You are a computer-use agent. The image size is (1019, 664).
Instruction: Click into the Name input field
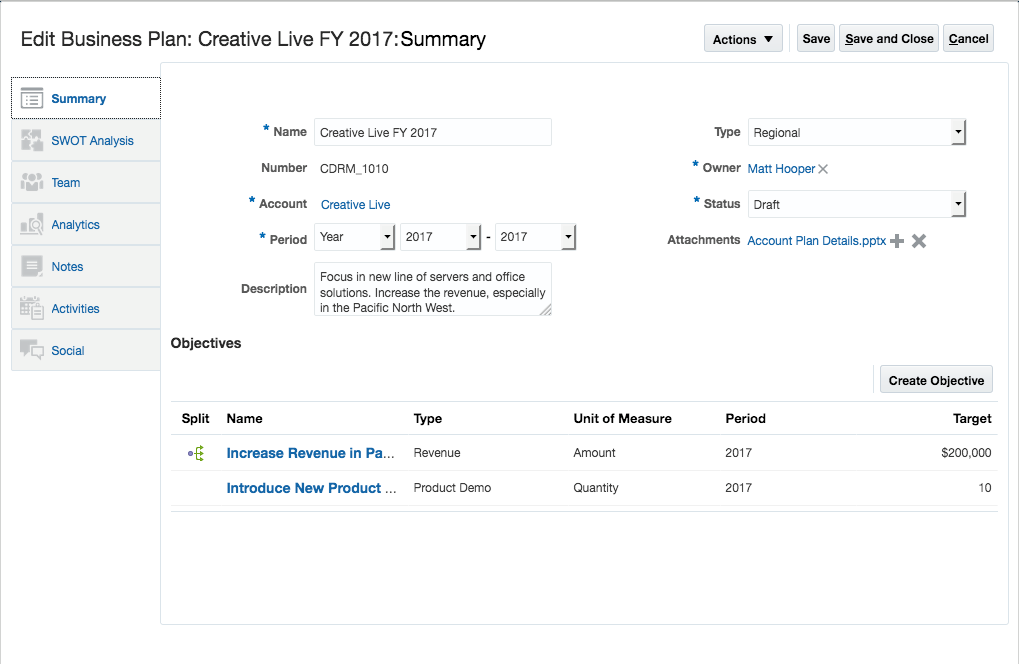point(432,132)
